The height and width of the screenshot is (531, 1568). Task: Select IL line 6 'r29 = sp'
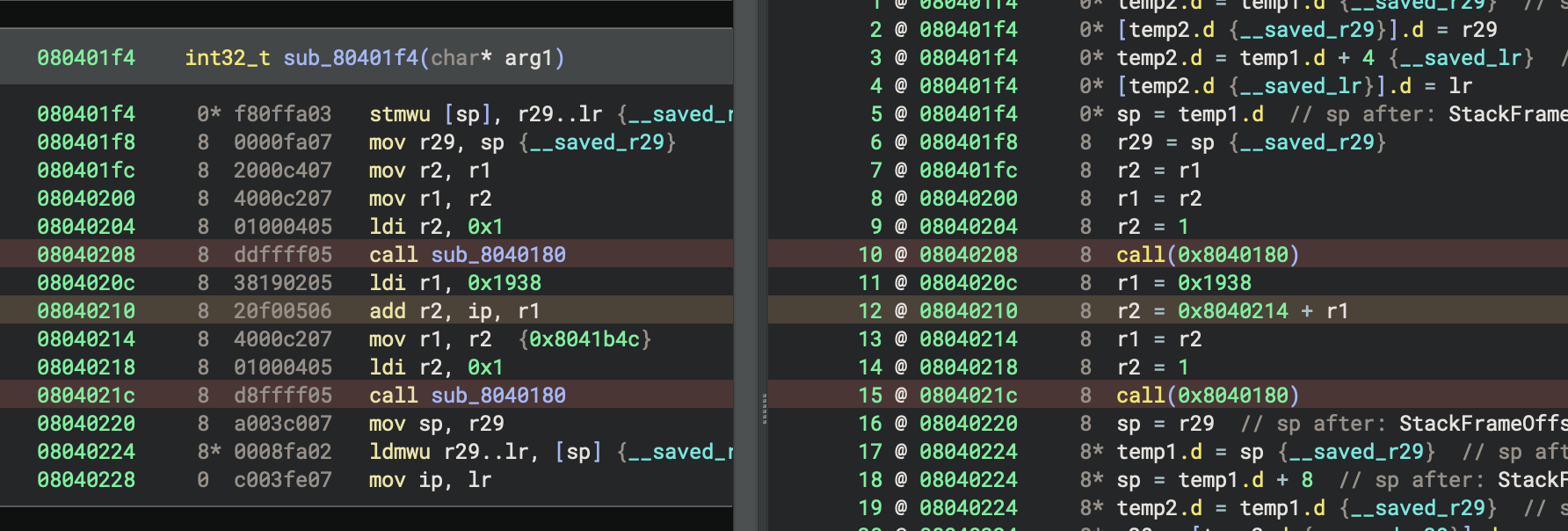click(x=1165, y=142)
